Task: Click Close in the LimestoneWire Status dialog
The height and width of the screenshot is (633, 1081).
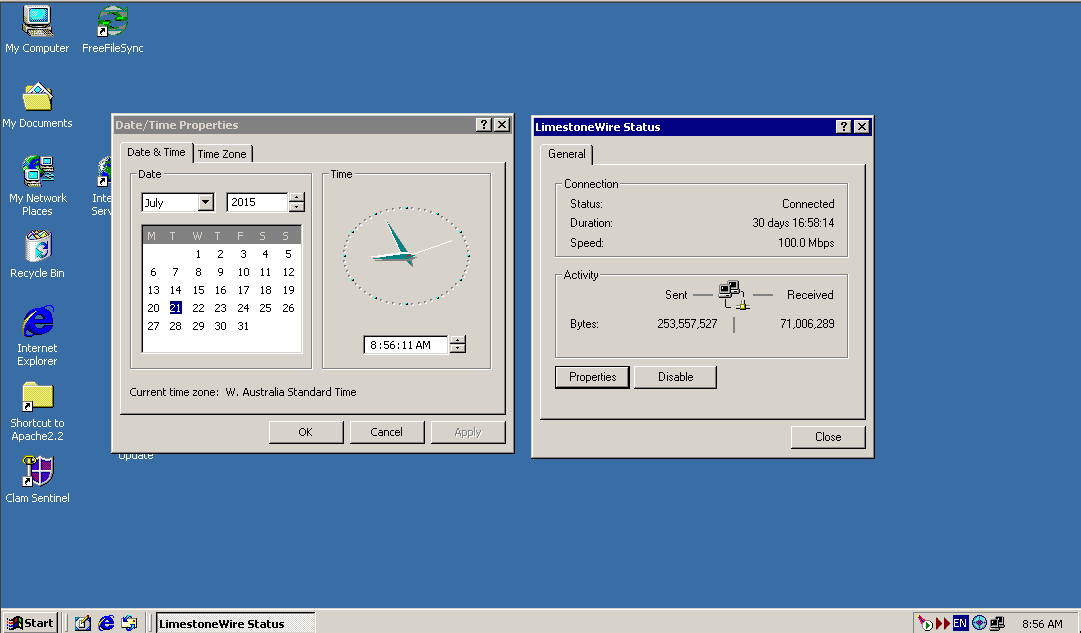Action: click(x=828, y=437)
